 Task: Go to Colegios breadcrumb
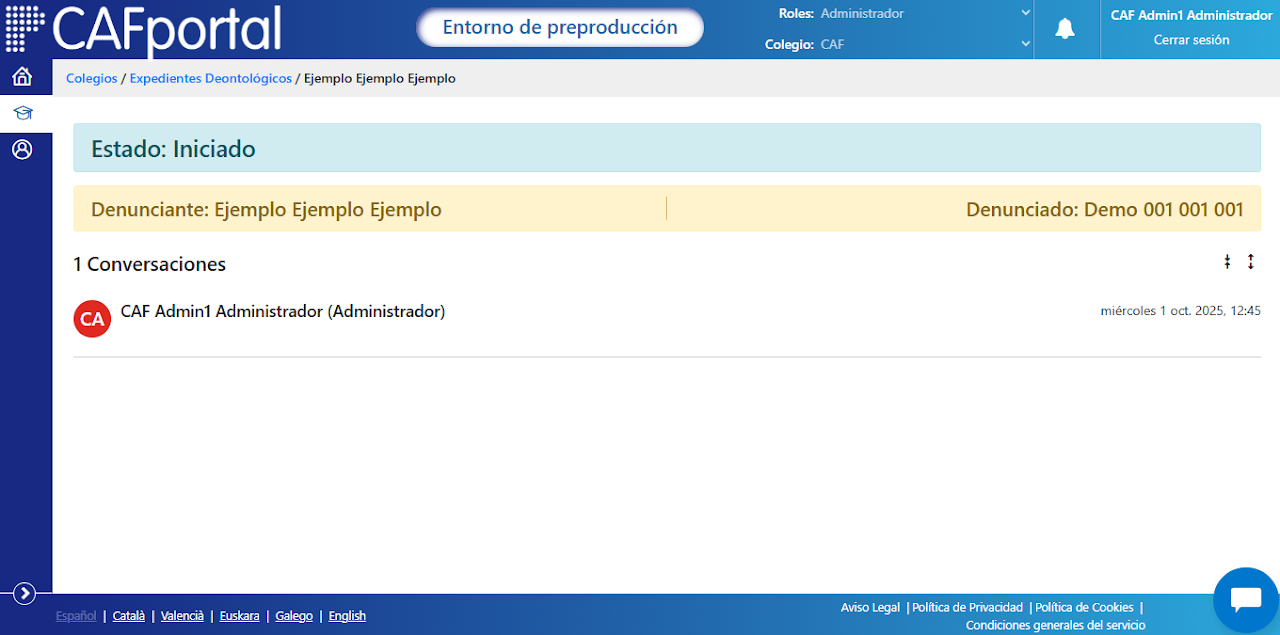(92, 78)
